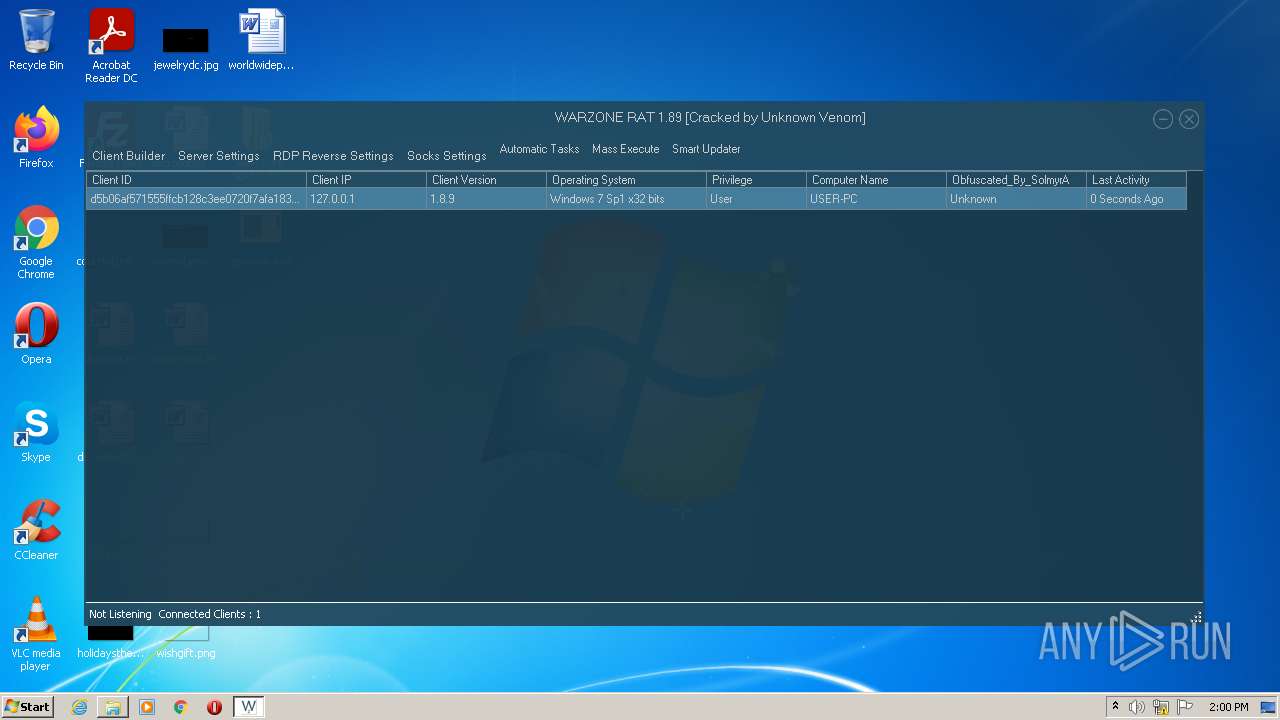Select jewelrydc.jpg file on desktop
The height and width of the screenshot is (720, 1280).
(186, 48)
